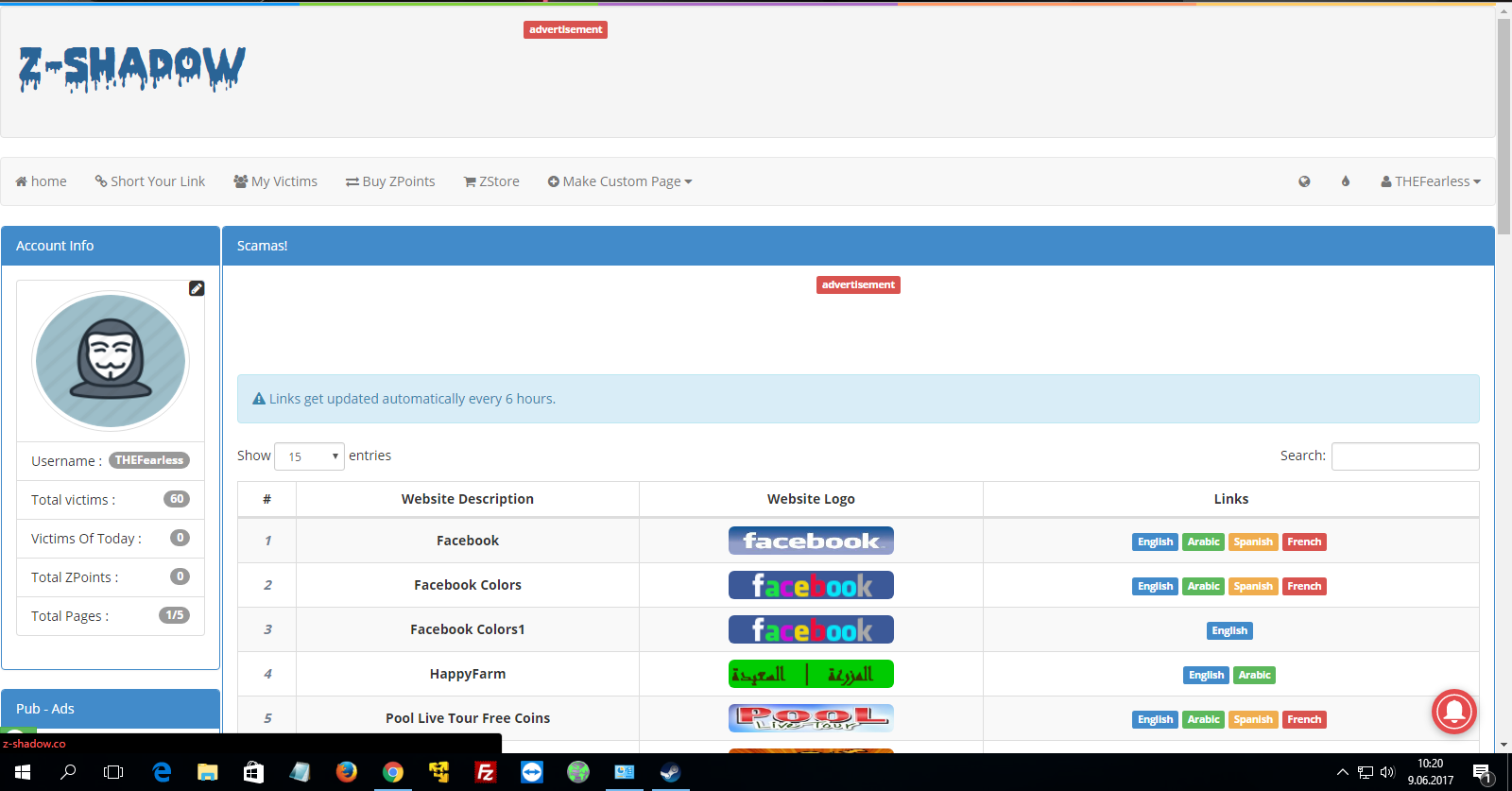Image resolution: width=1512 pixels, height=791 pixels.
Task: Open File Explorer from the taskbar
Action: (208, 772)
